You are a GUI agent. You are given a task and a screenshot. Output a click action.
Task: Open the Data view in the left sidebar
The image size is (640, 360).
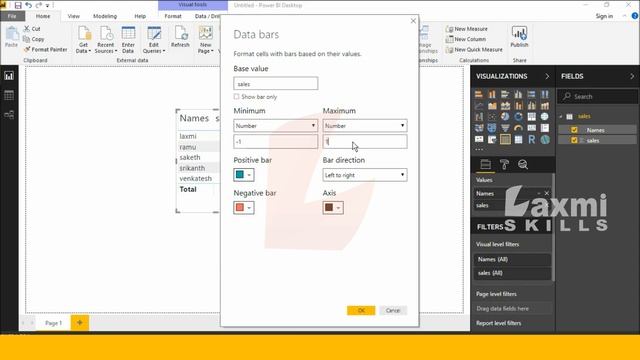point(9,95)
